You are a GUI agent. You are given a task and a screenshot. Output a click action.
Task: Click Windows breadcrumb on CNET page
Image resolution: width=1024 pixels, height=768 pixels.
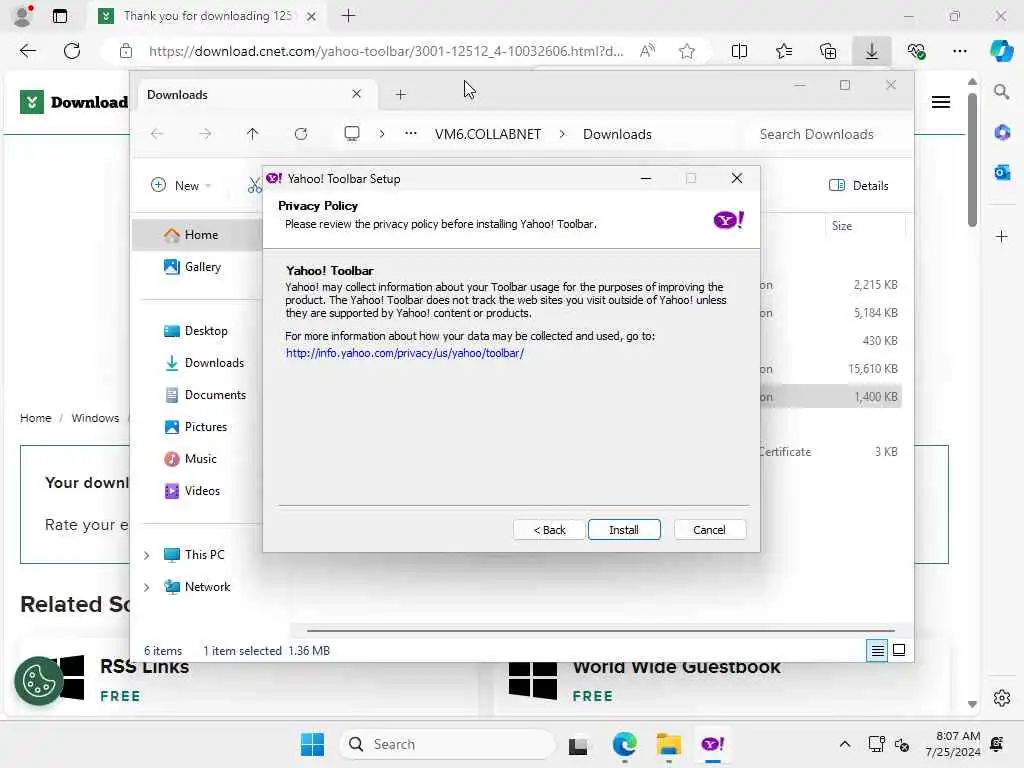(x=95, y=418)
